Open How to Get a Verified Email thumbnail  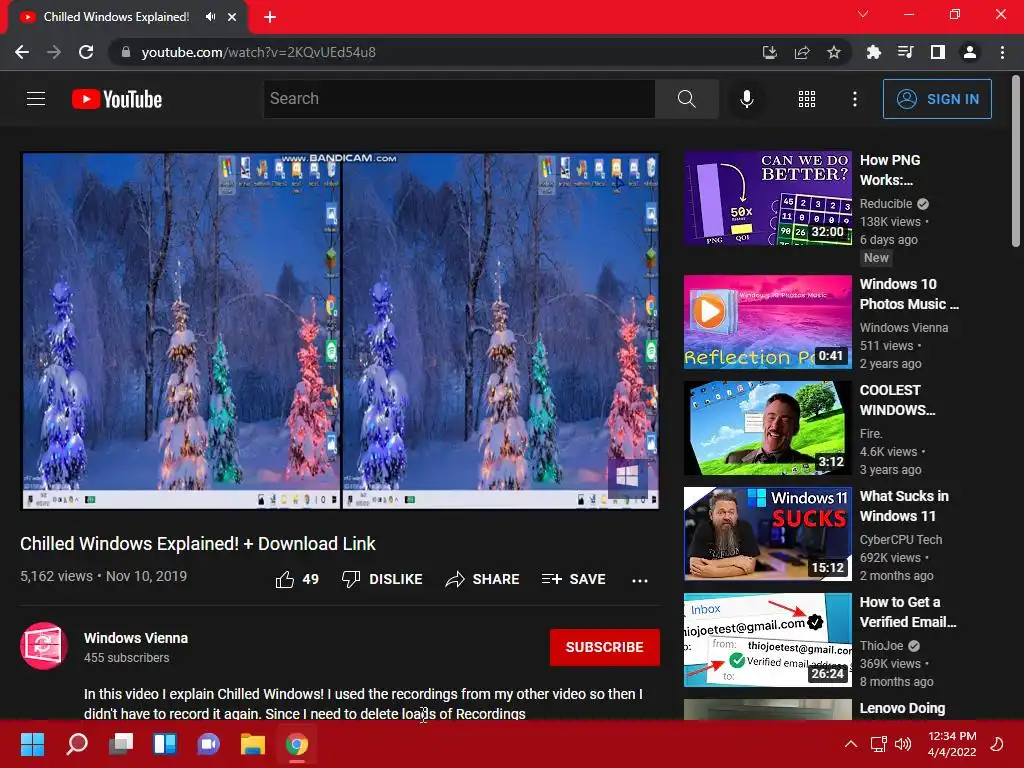click(767, 640)
